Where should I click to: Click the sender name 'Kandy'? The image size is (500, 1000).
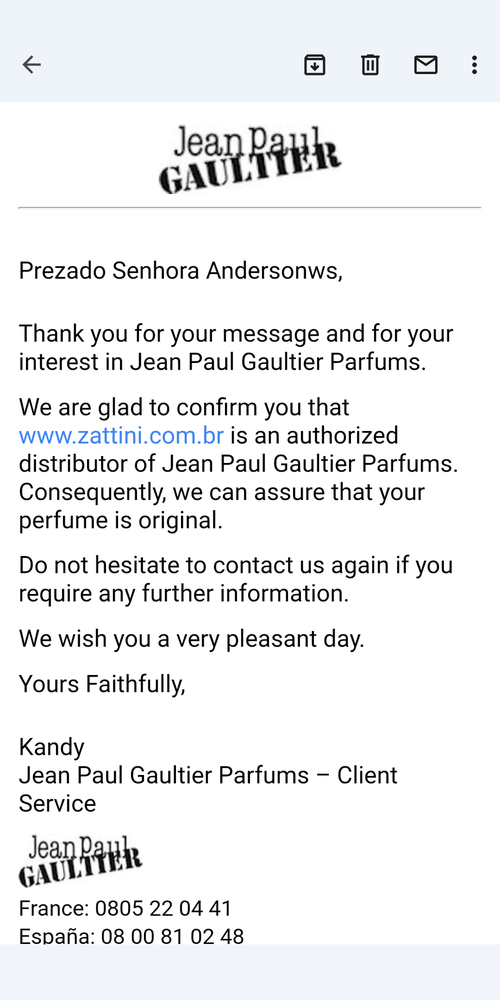tap(51, 747)
